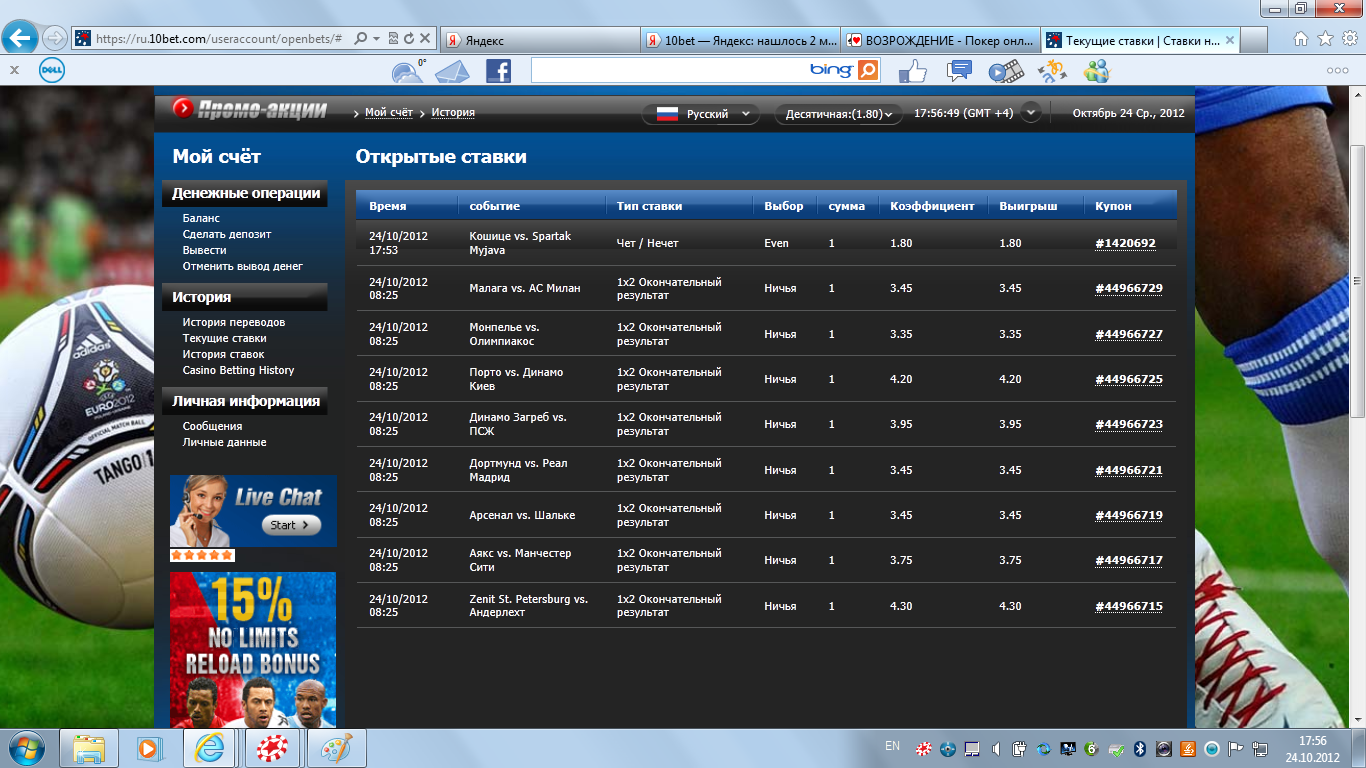
Task: Click Сделать депозит in the sidebar
Action: (226, 234)
